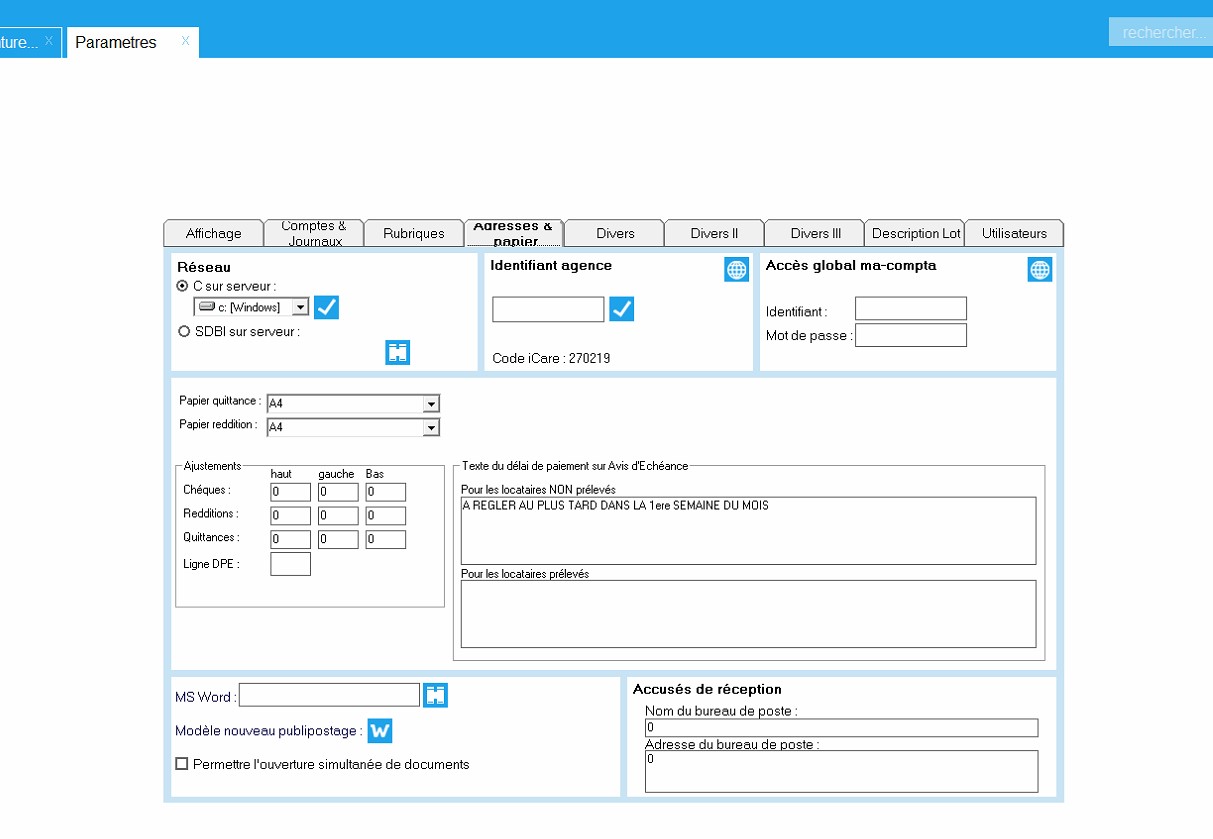Image resolution: width=1213 pixels, height=839 pixels.
Task: Select the C sur serveur radio button
Action: [182, 286]
